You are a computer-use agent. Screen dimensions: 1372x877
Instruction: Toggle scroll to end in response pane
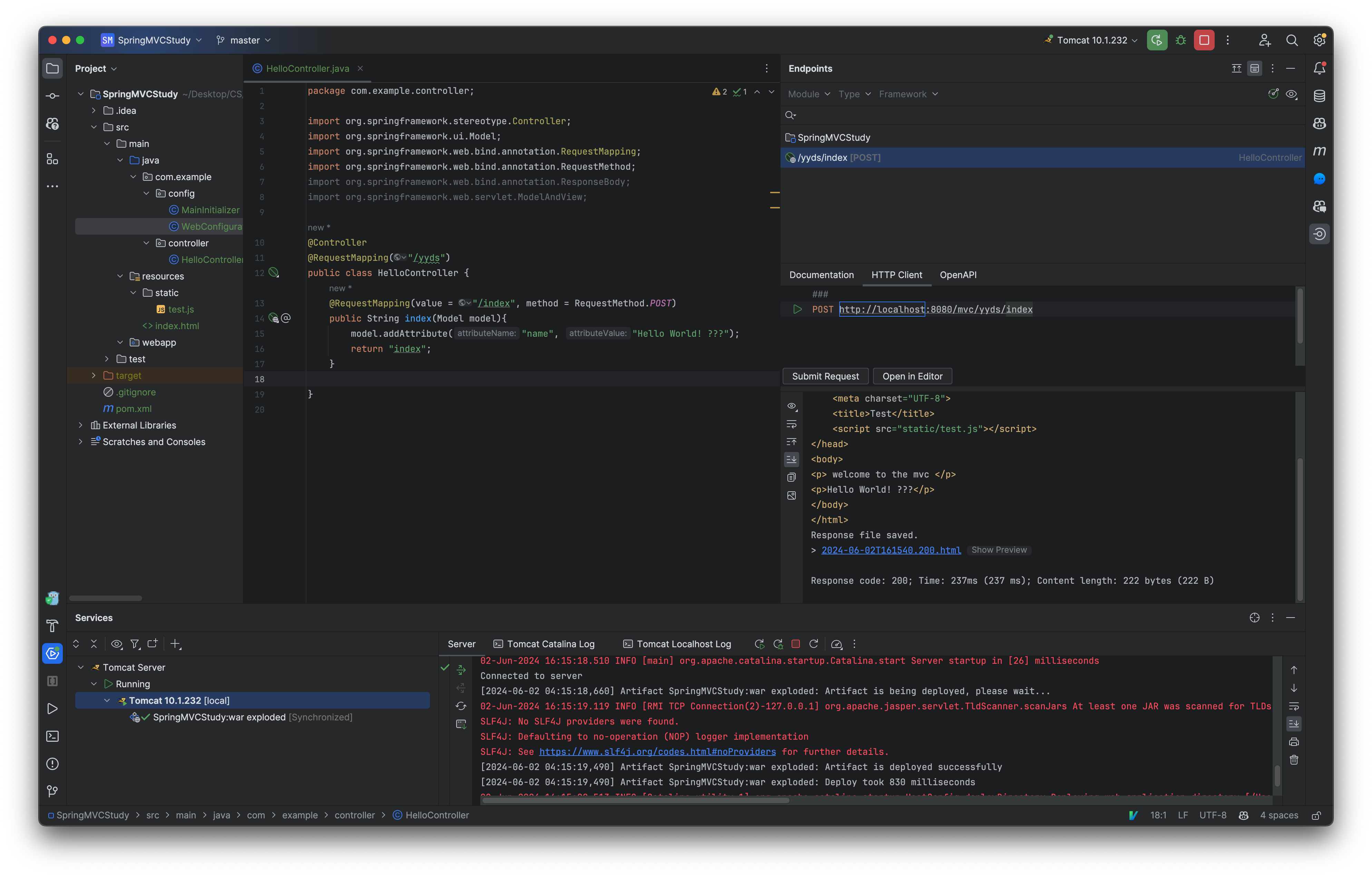pyautogui.click(x=792, y=459)
